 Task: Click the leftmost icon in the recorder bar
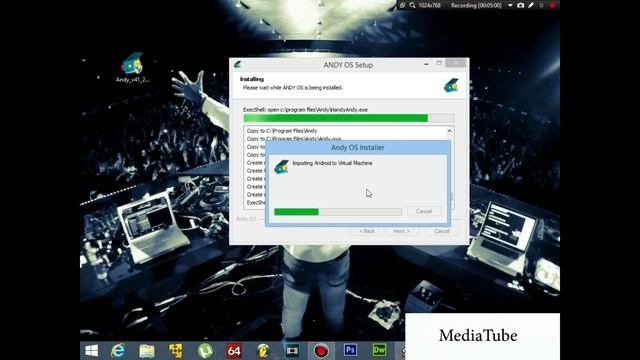[x=402, y=5]
